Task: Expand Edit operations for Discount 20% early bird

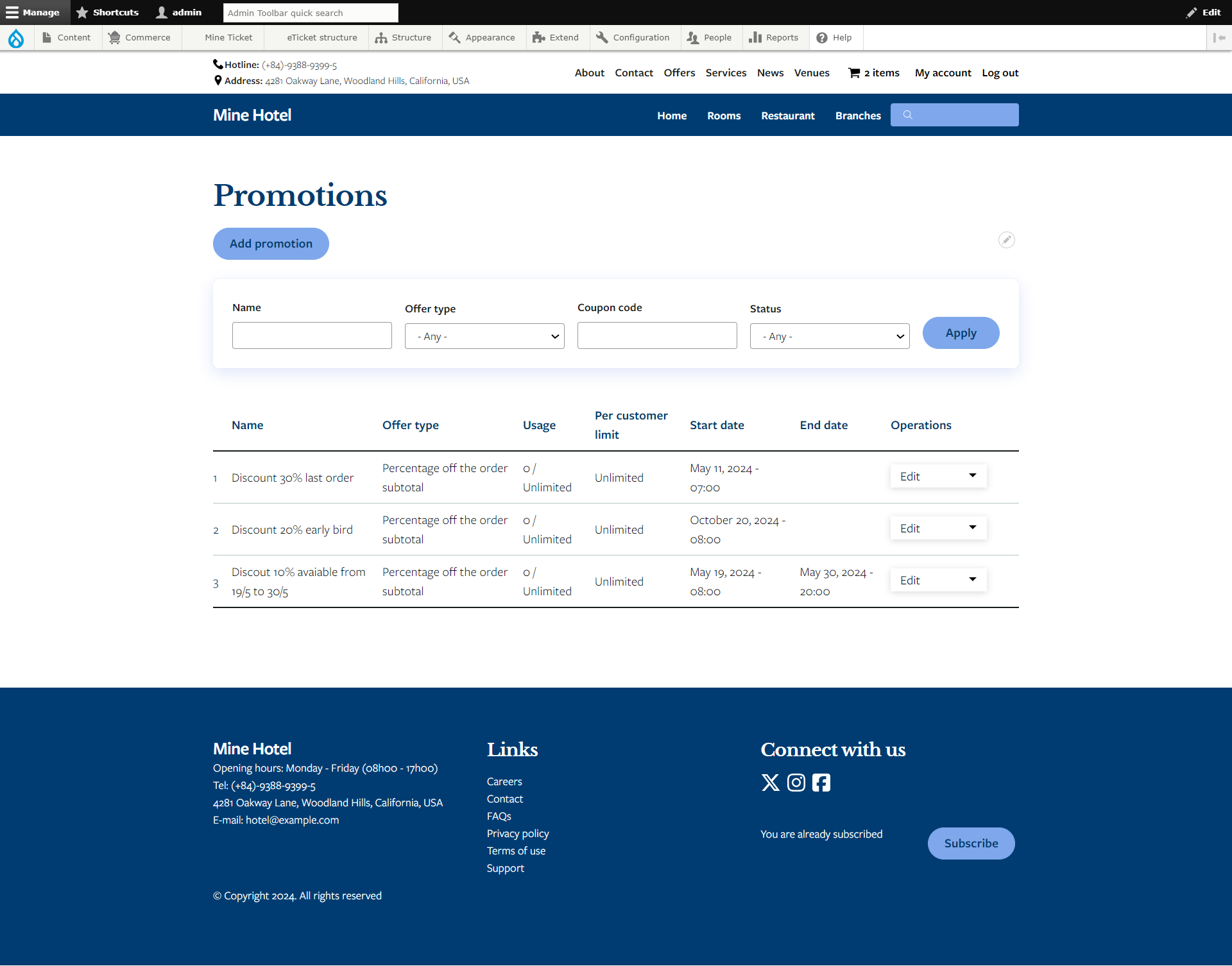Action: pyautogui.click(x=972, y=528)
